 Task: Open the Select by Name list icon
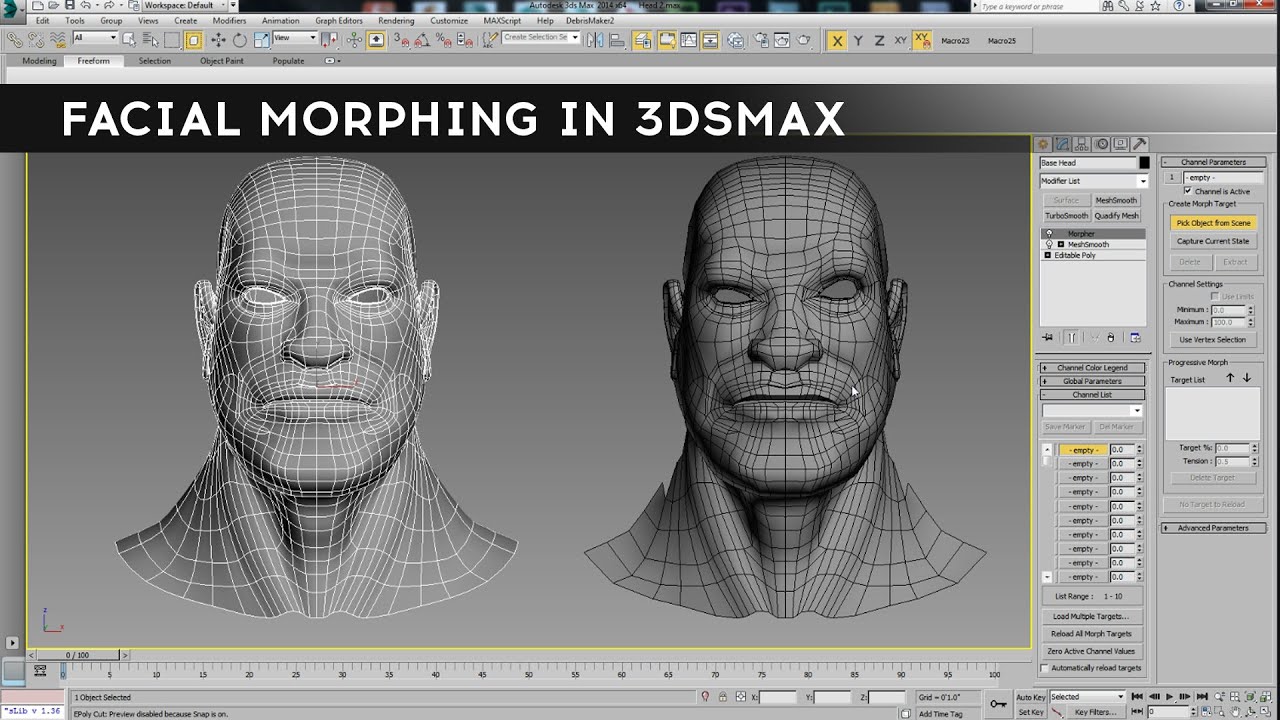(x=150, y=41)
